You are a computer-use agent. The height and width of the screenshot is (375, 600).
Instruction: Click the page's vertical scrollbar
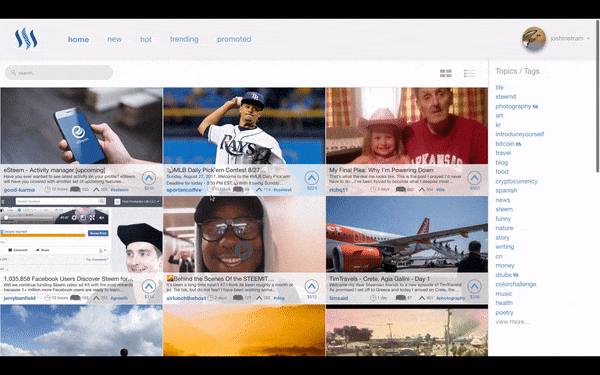click(x=597, y=96)
